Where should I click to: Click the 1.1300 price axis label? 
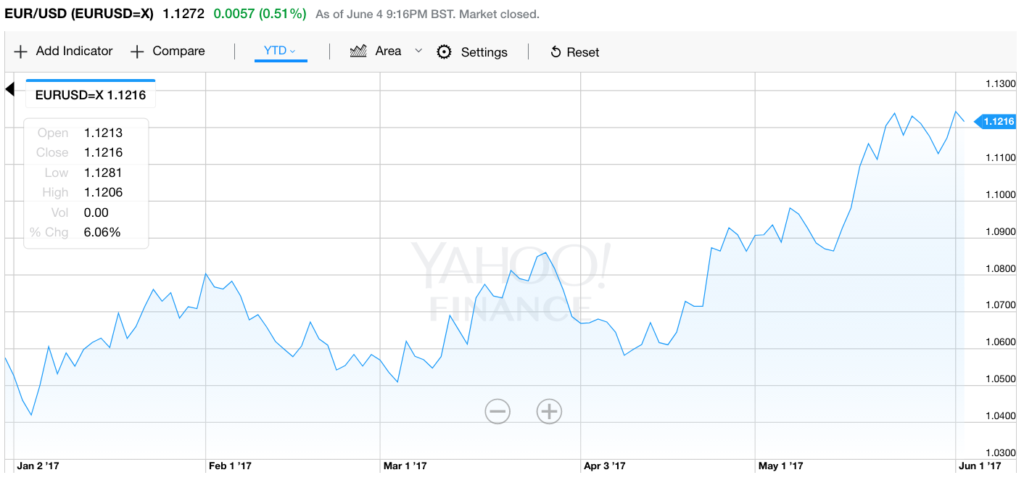point(999,84)
